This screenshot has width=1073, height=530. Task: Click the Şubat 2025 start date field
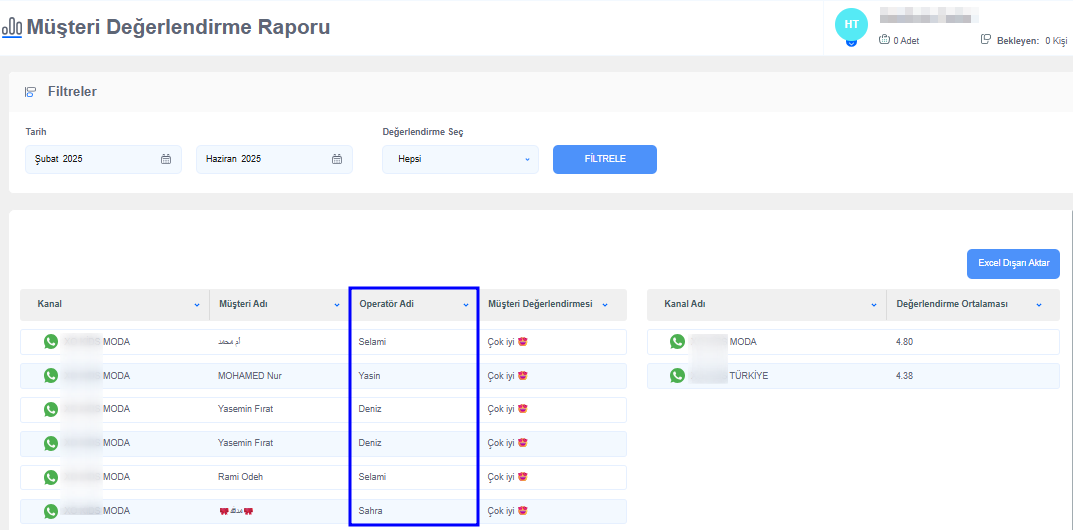(x=103, y=159)
